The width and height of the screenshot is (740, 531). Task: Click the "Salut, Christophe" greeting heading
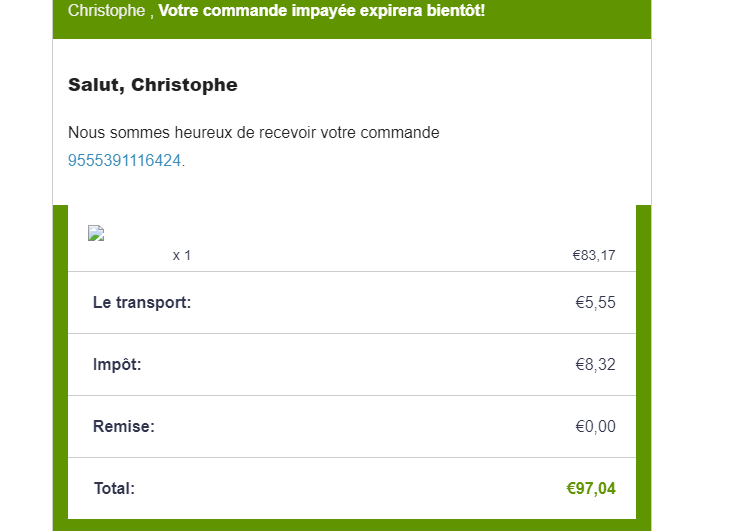[152, 85]
